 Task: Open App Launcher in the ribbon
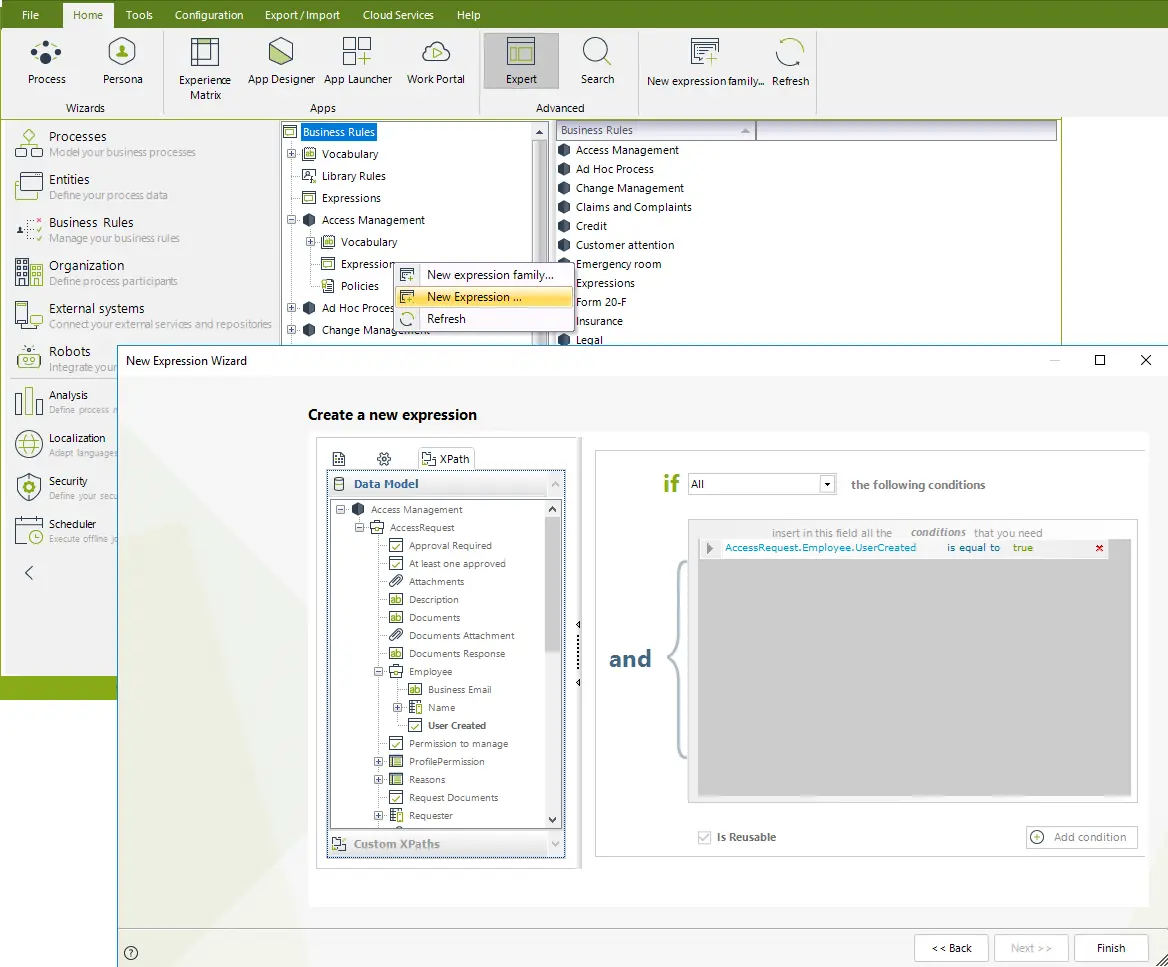coord(358,62)
